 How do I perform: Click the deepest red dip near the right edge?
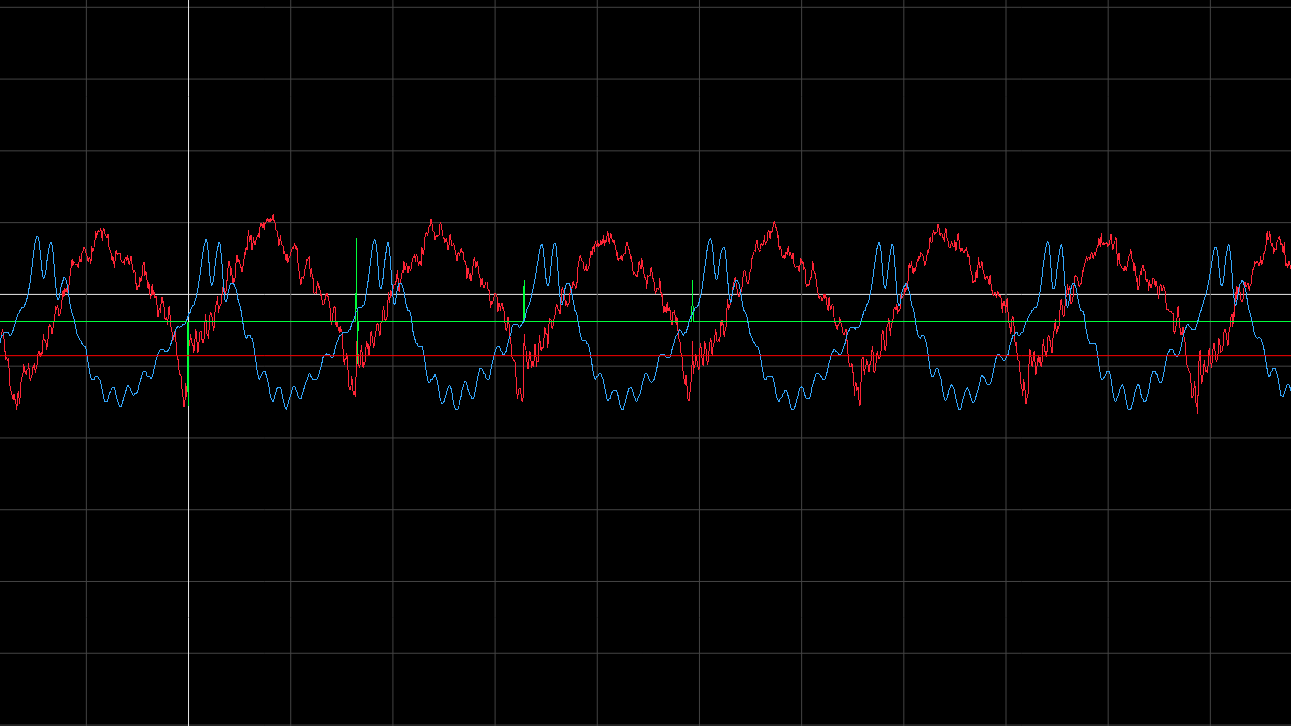pyautogui.click(x=1197, y=408)
